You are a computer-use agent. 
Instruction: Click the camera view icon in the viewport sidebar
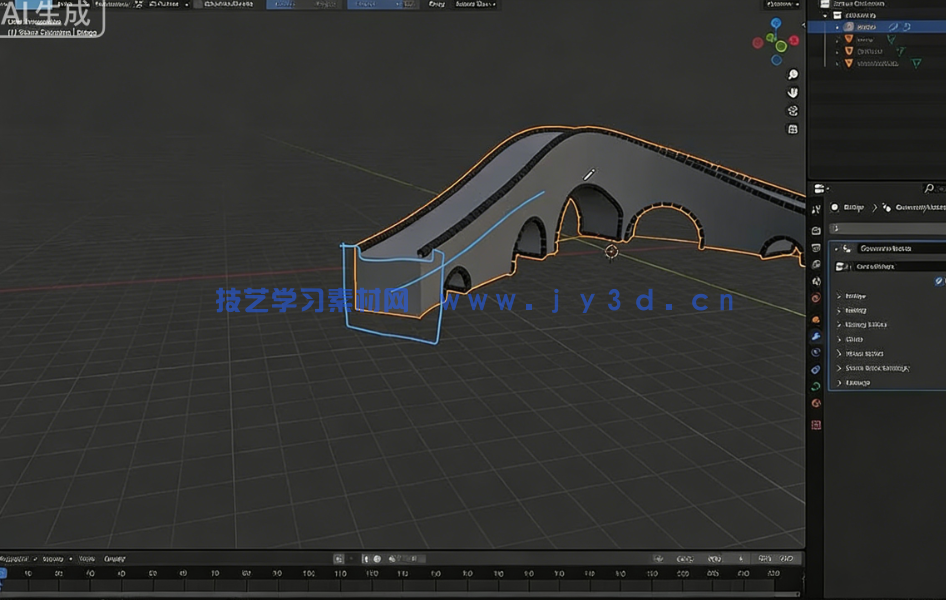(x=793, y=111)
